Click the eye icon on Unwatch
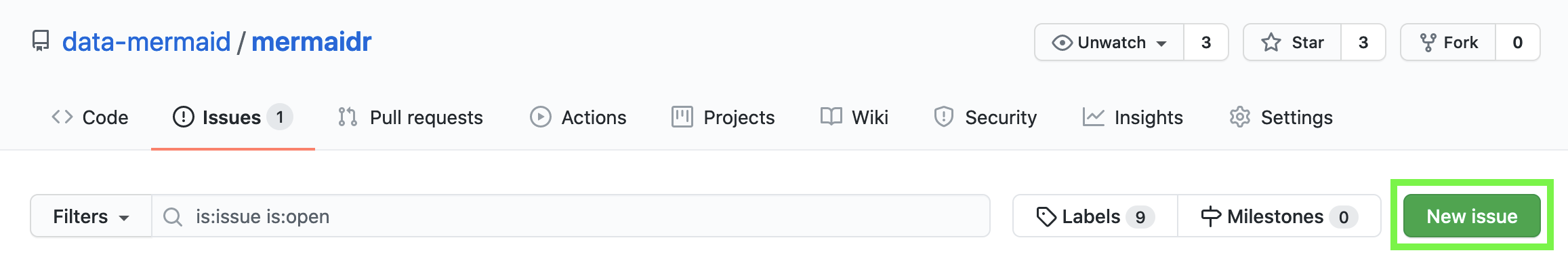The width and height of the screenshot is (1568, 255). 1062,43
